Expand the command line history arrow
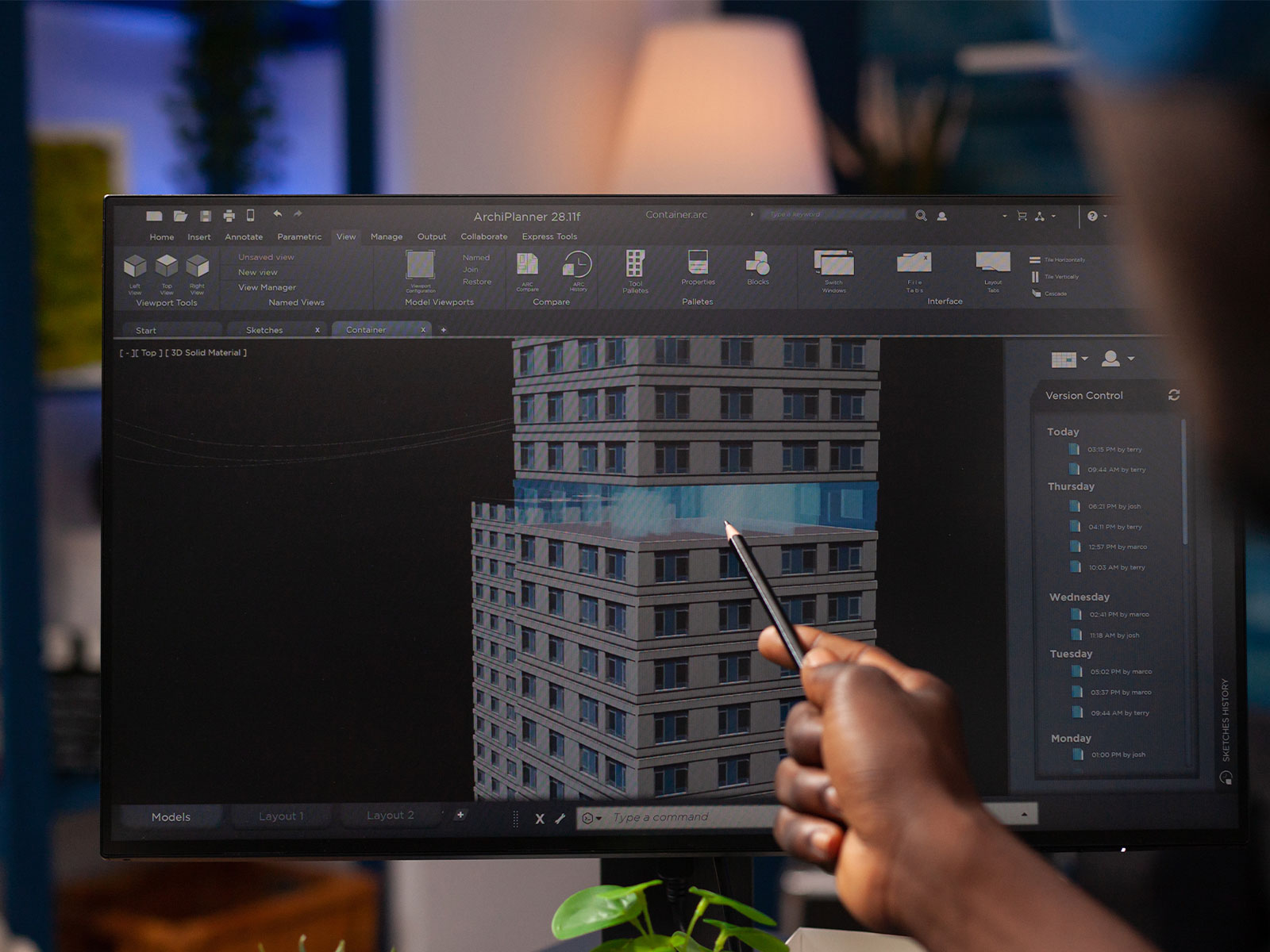The height and width of the screenshot is (952, 1270). pos(1024,814)
